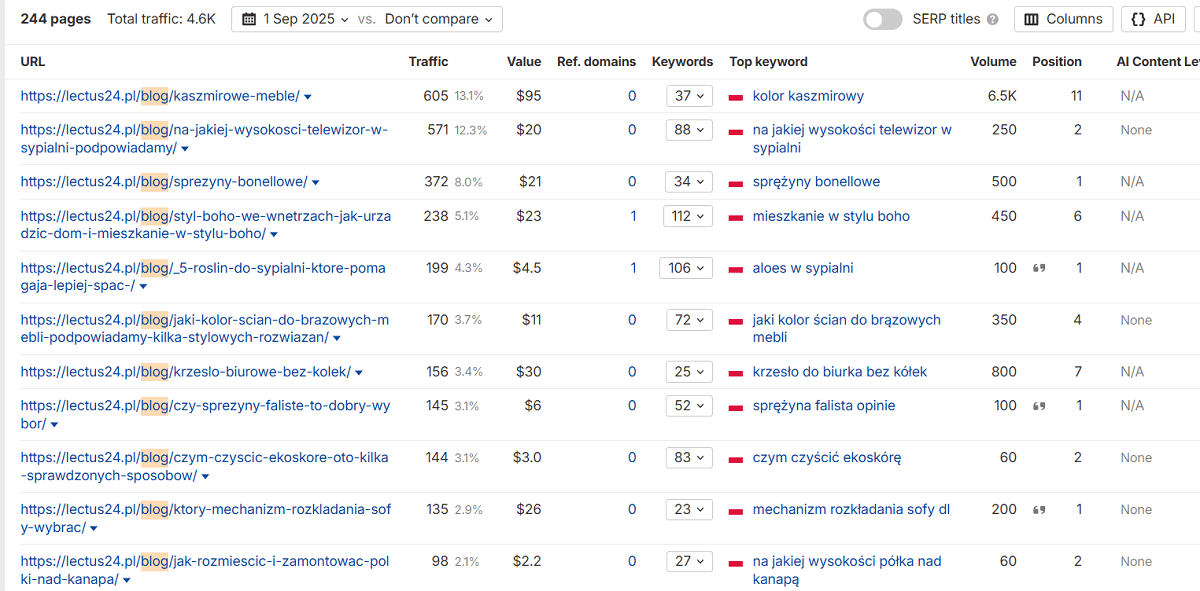Screen dimensions: 1200x591
Task: Expand the 23 keywords dropdown
Action: pyautogui.click(x=690, y=510)
